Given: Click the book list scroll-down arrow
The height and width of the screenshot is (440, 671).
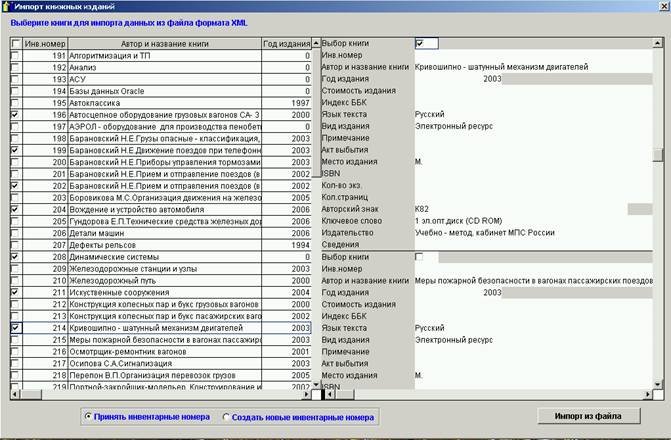Looking at the screenshot, I should (x=316, y=384).
